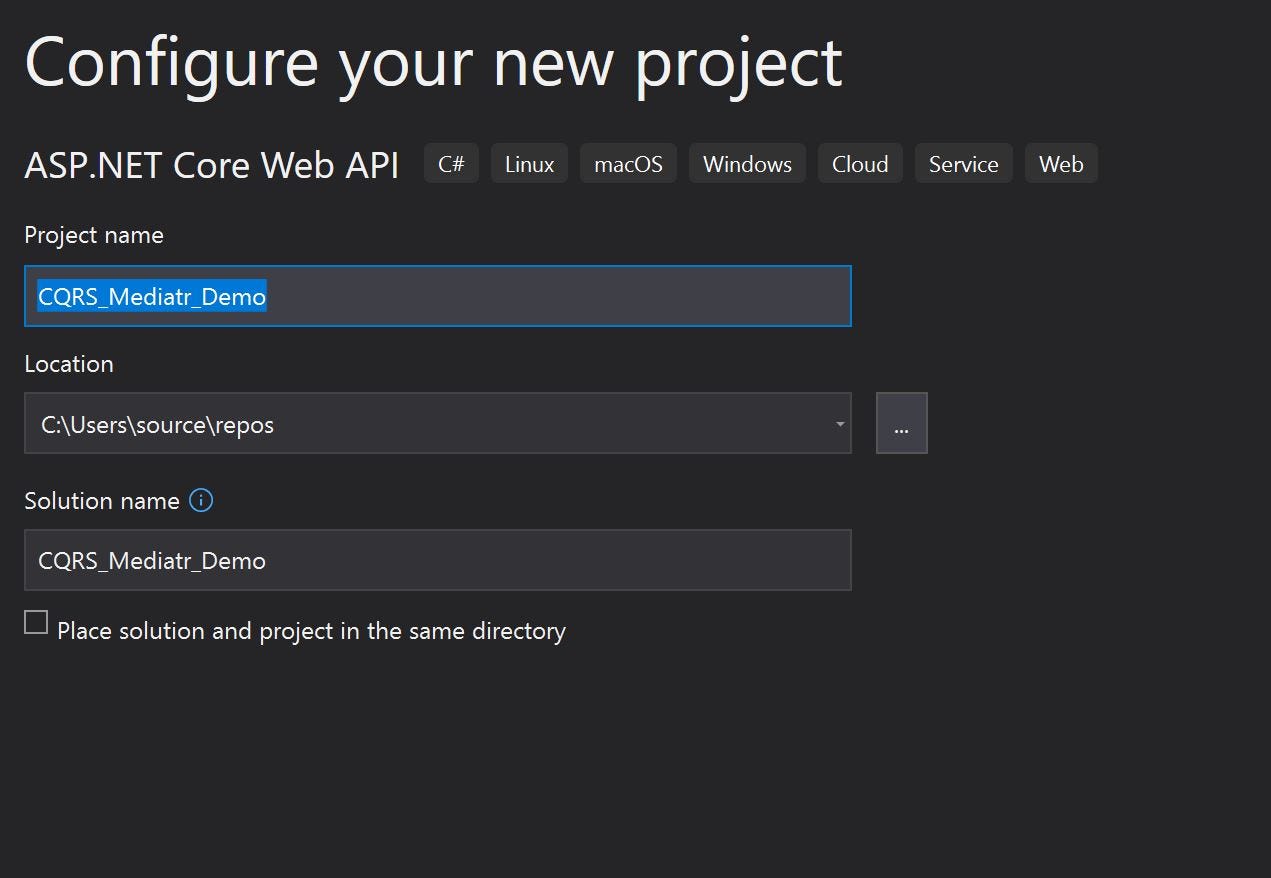Click the info icon beside Solution name
This screenshot has width=1271, height=878.
[201, 500]
